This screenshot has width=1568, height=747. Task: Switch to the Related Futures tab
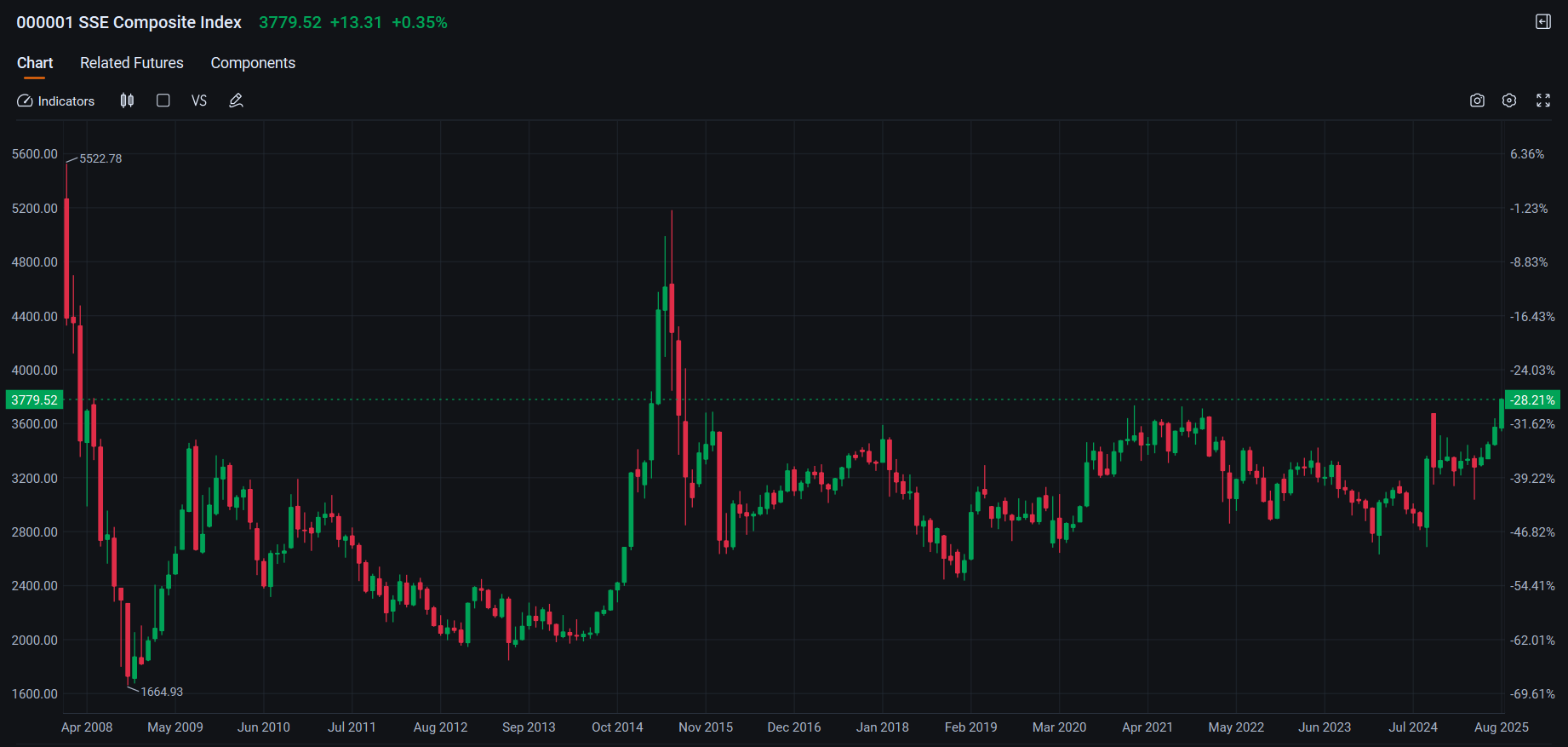[132, 63]
